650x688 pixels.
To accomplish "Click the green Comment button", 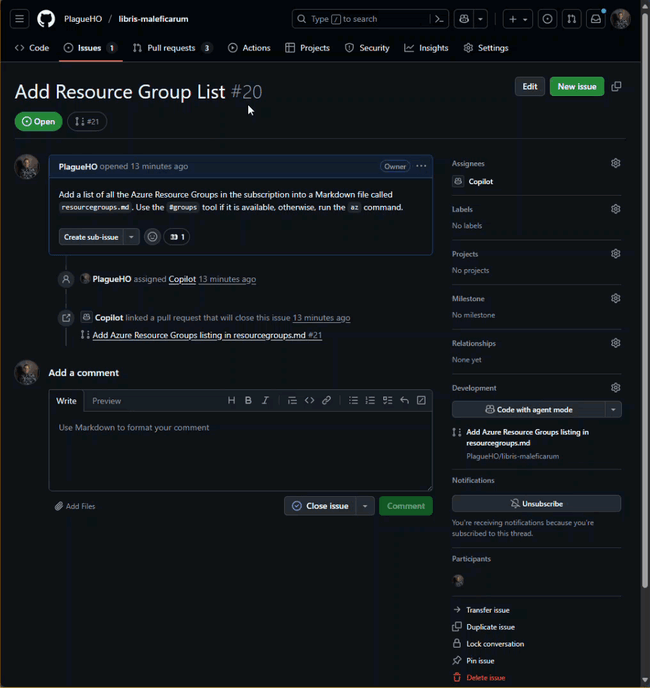I will (x=406, y=506).
